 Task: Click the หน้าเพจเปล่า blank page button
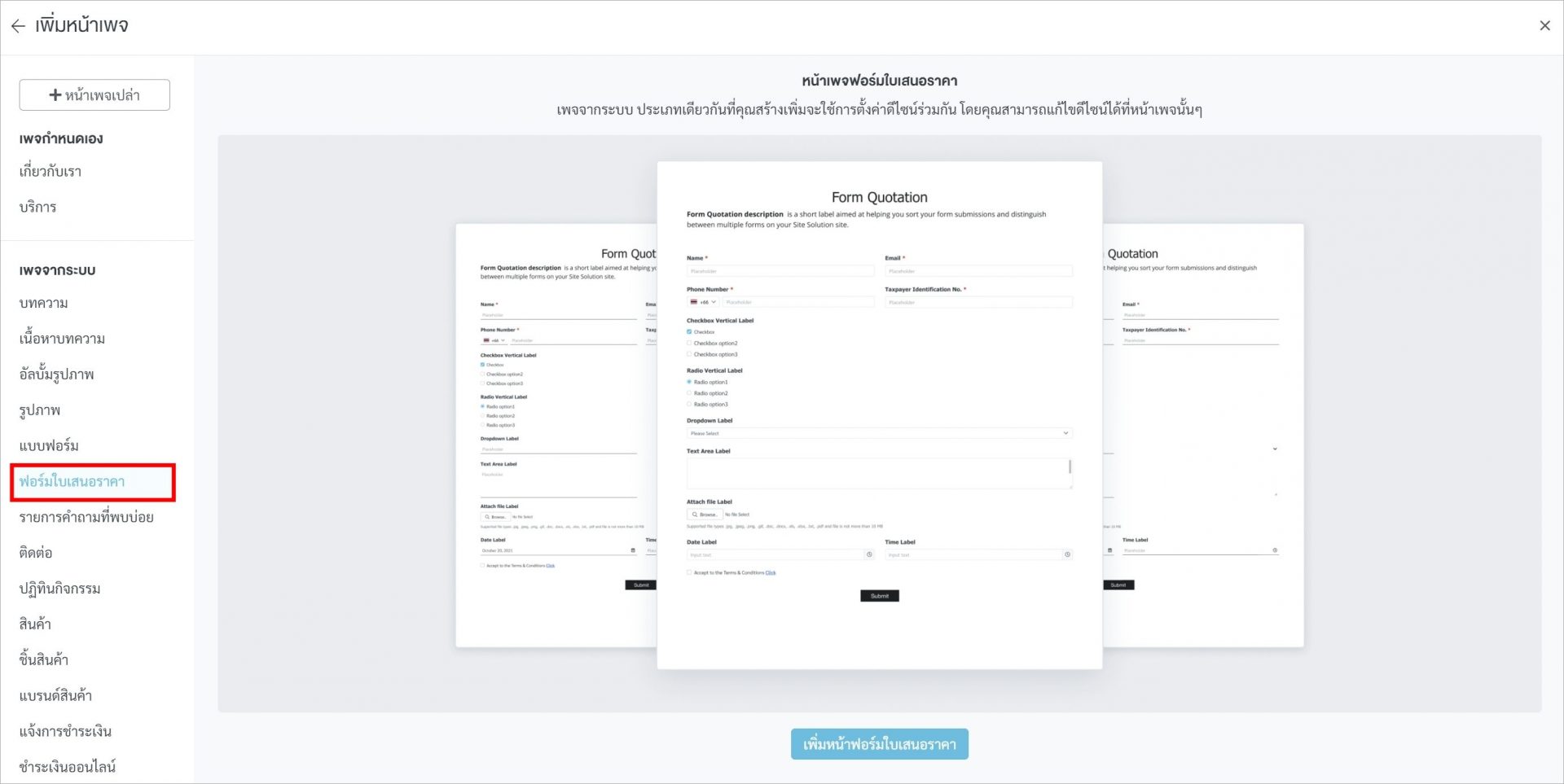94,95
